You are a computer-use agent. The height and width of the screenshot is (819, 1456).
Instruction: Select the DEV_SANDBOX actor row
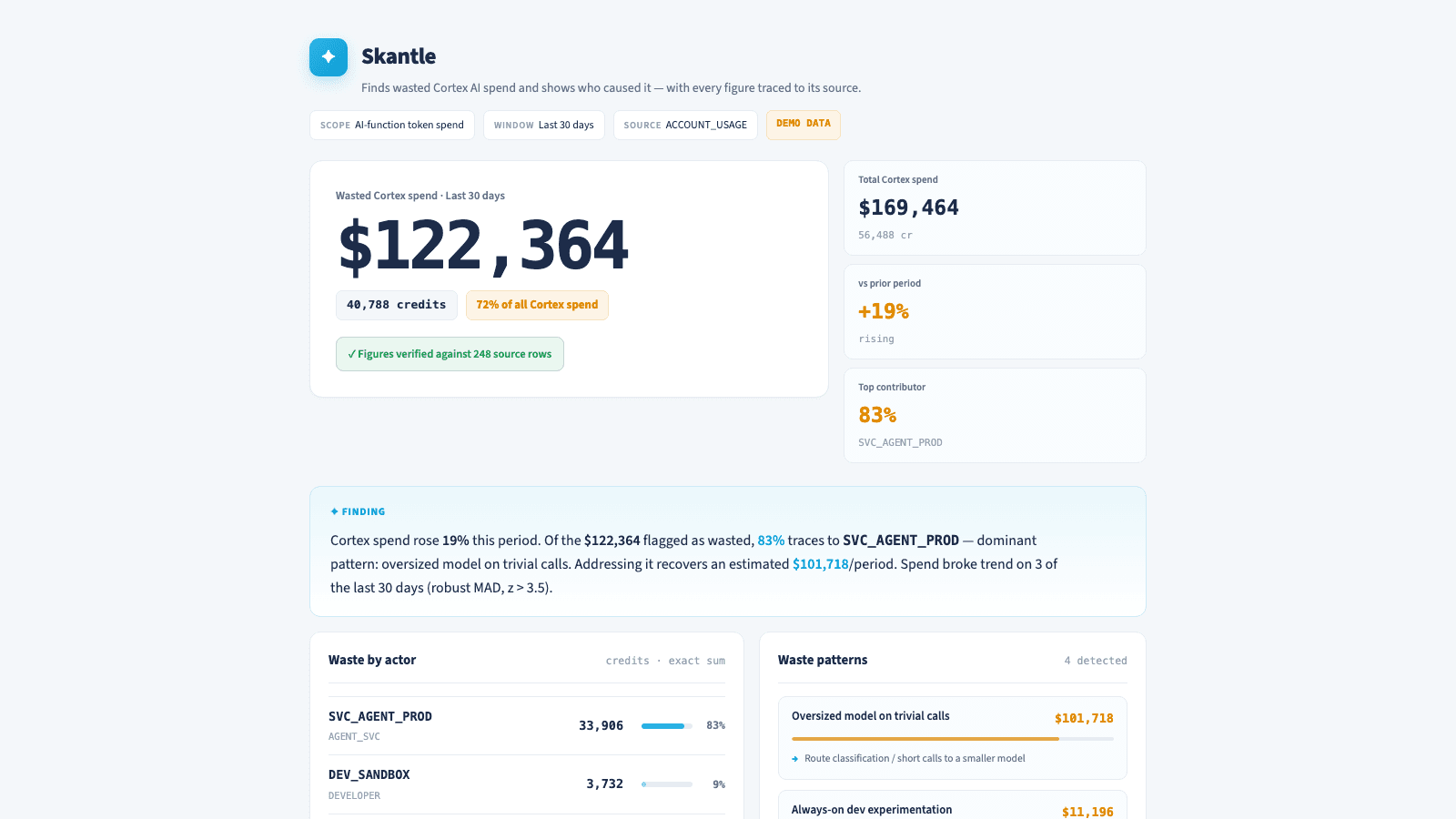(527, 784)
